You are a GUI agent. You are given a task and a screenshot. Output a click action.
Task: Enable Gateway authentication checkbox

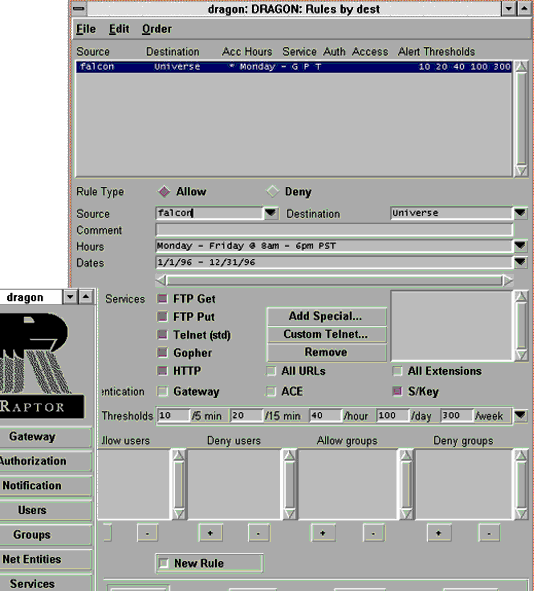pos(162,392)
